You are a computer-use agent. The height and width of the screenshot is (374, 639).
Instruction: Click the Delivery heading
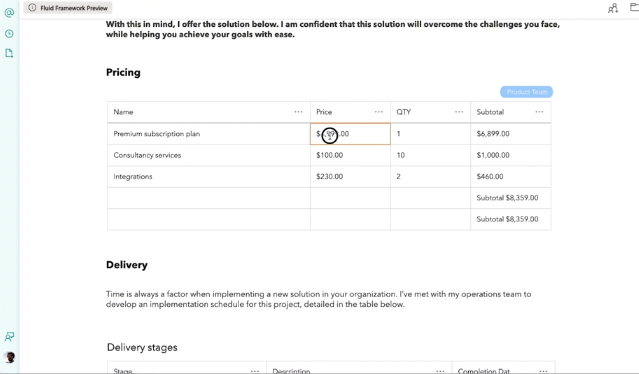[x=127, y=265]
